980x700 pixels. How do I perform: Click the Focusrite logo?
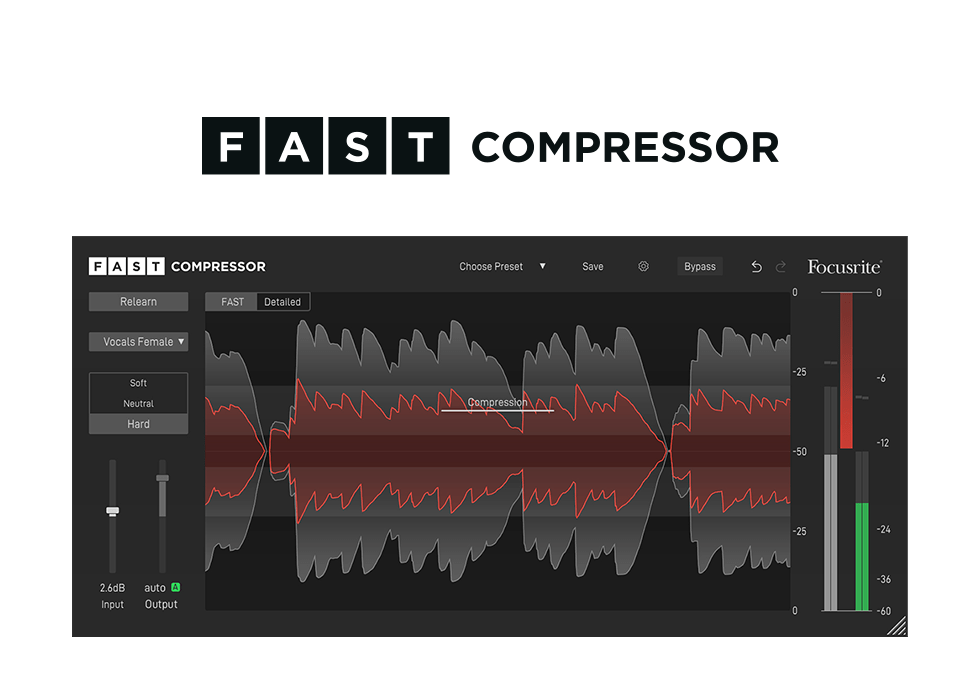[x=844, y=267]
